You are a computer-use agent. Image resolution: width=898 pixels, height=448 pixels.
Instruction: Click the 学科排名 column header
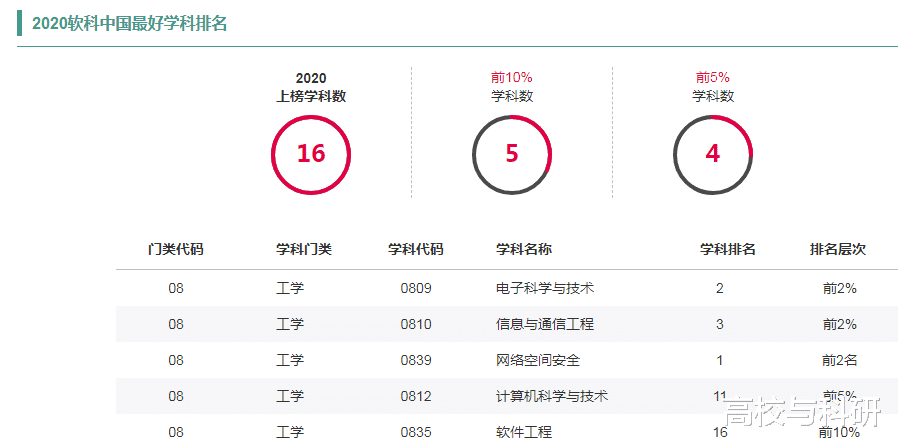tap(728, 249)
